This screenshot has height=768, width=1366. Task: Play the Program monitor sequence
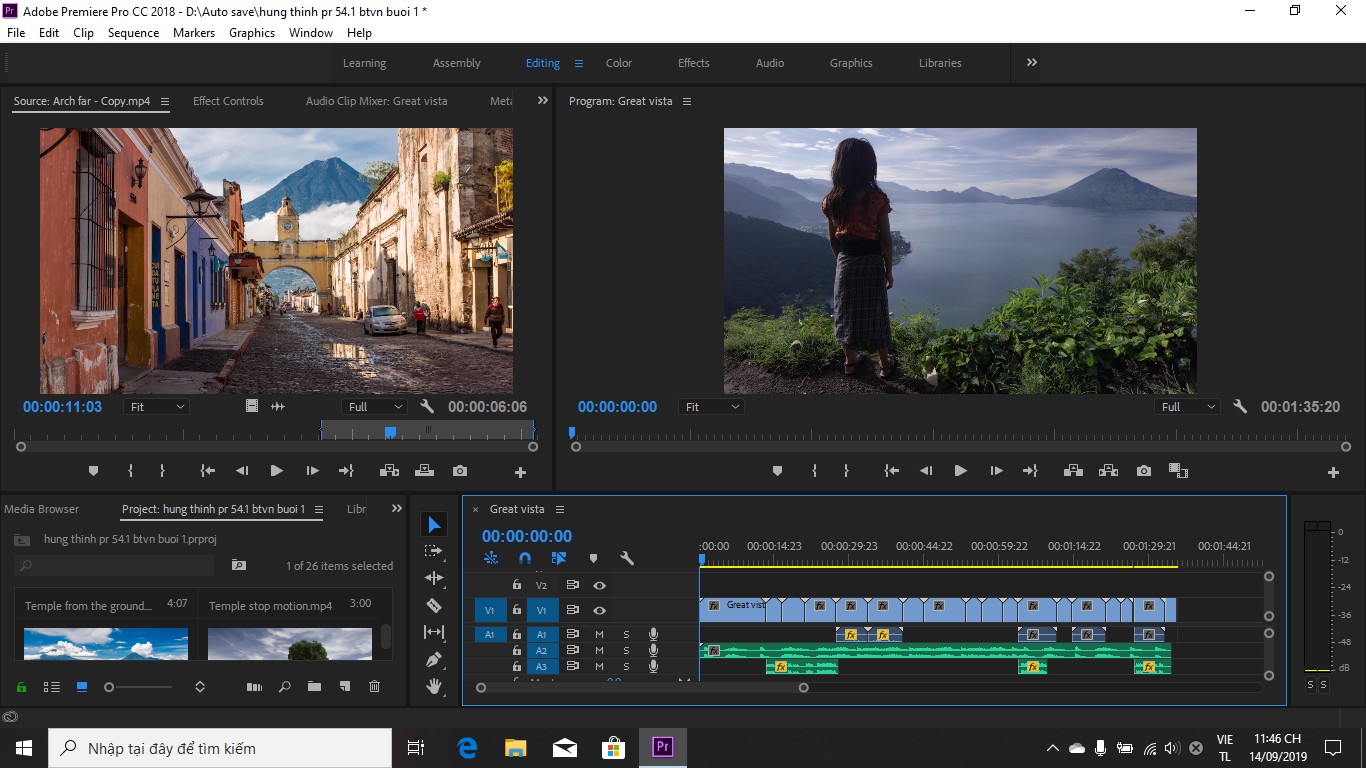pos(960,471)
